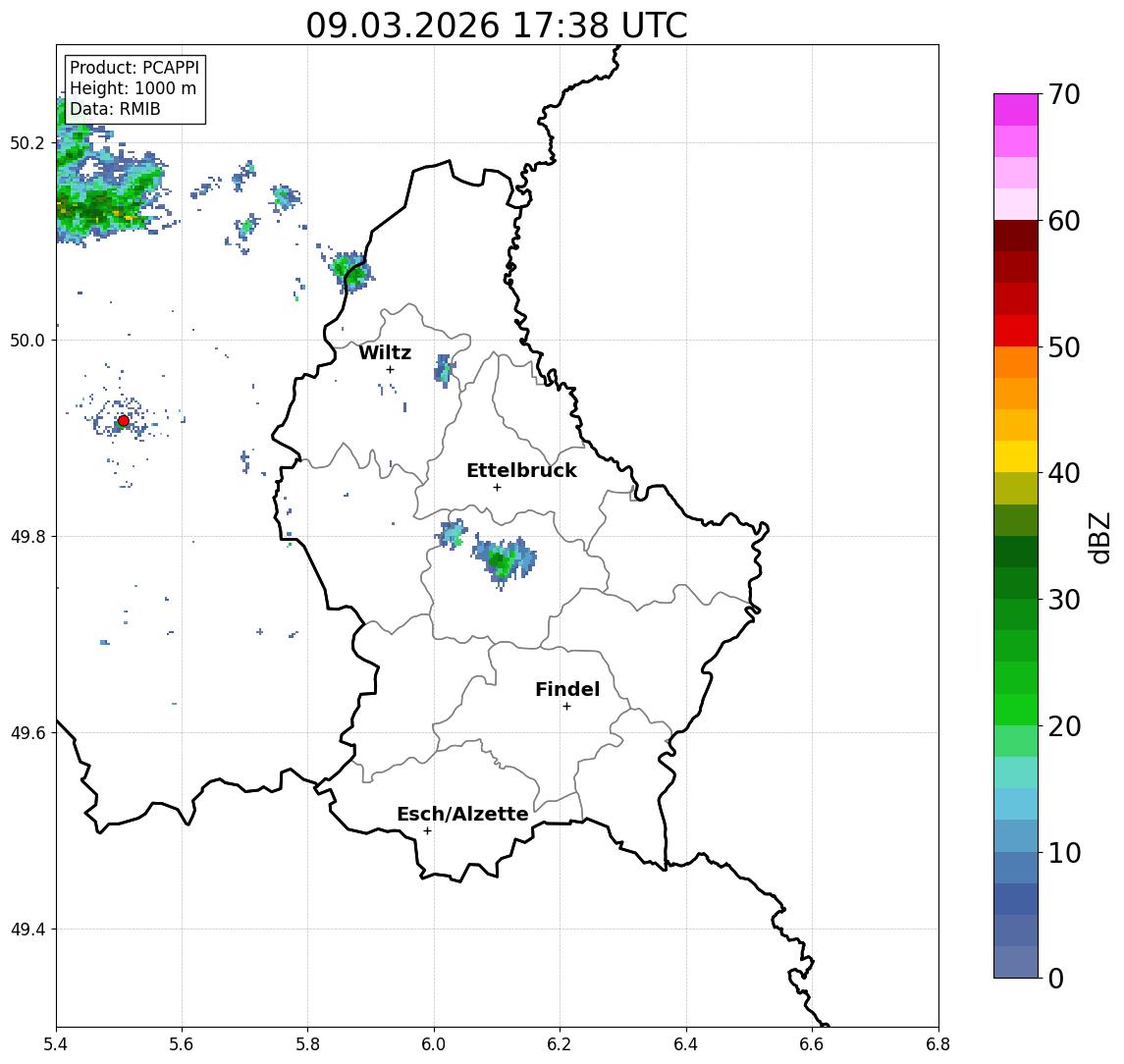Pick the dark maroon colorbar segment below 60
The width and height of the screenshot is (1124, 1064).
[x=1016, y=236]
